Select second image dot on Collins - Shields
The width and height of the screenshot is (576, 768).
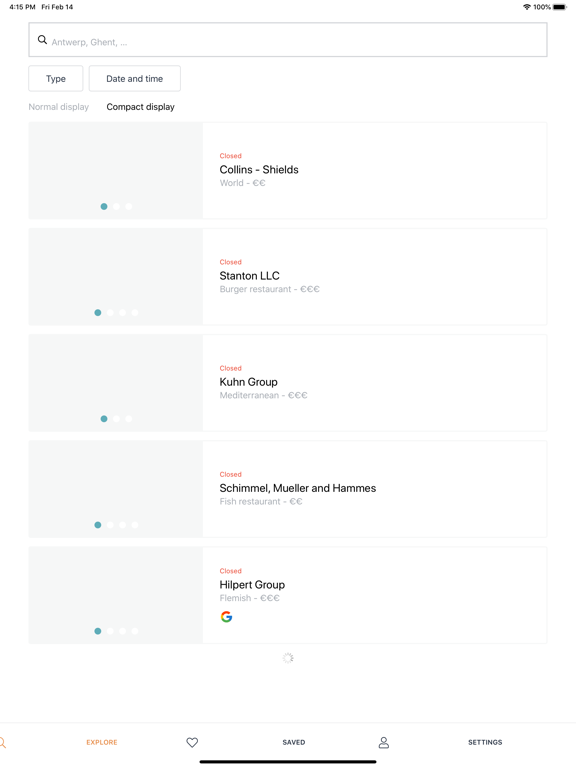116,207
